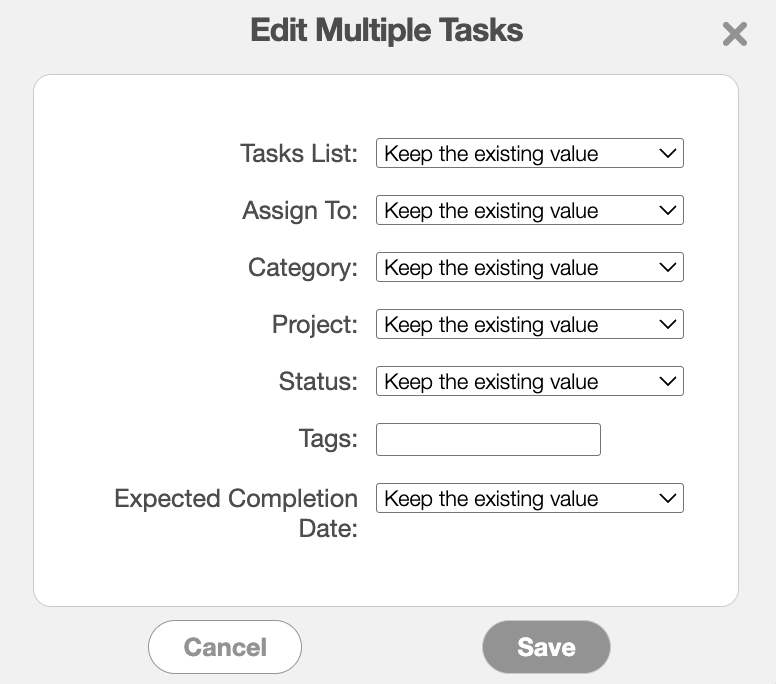Open the Expected Completion Date dropdown
776x684 pixels.
click(x=530, y=497)
